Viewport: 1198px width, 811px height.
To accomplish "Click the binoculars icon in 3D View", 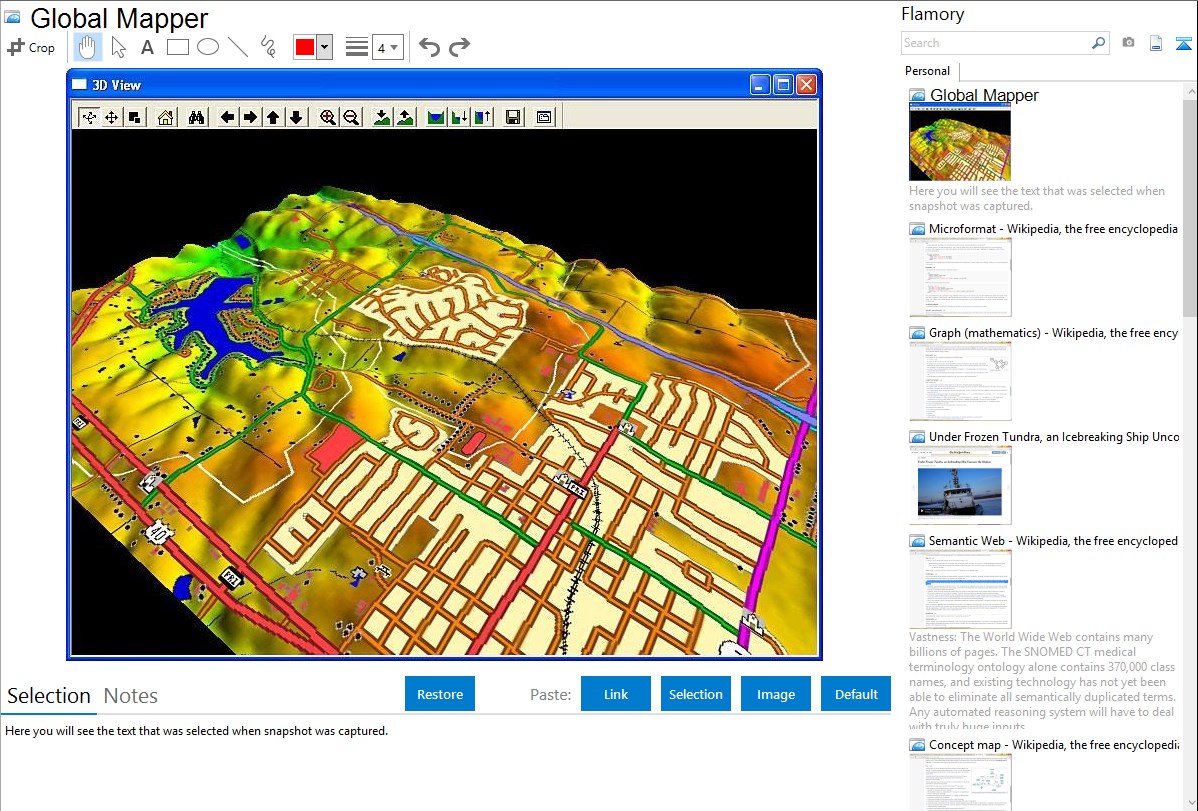I will (x=196, y=117).
